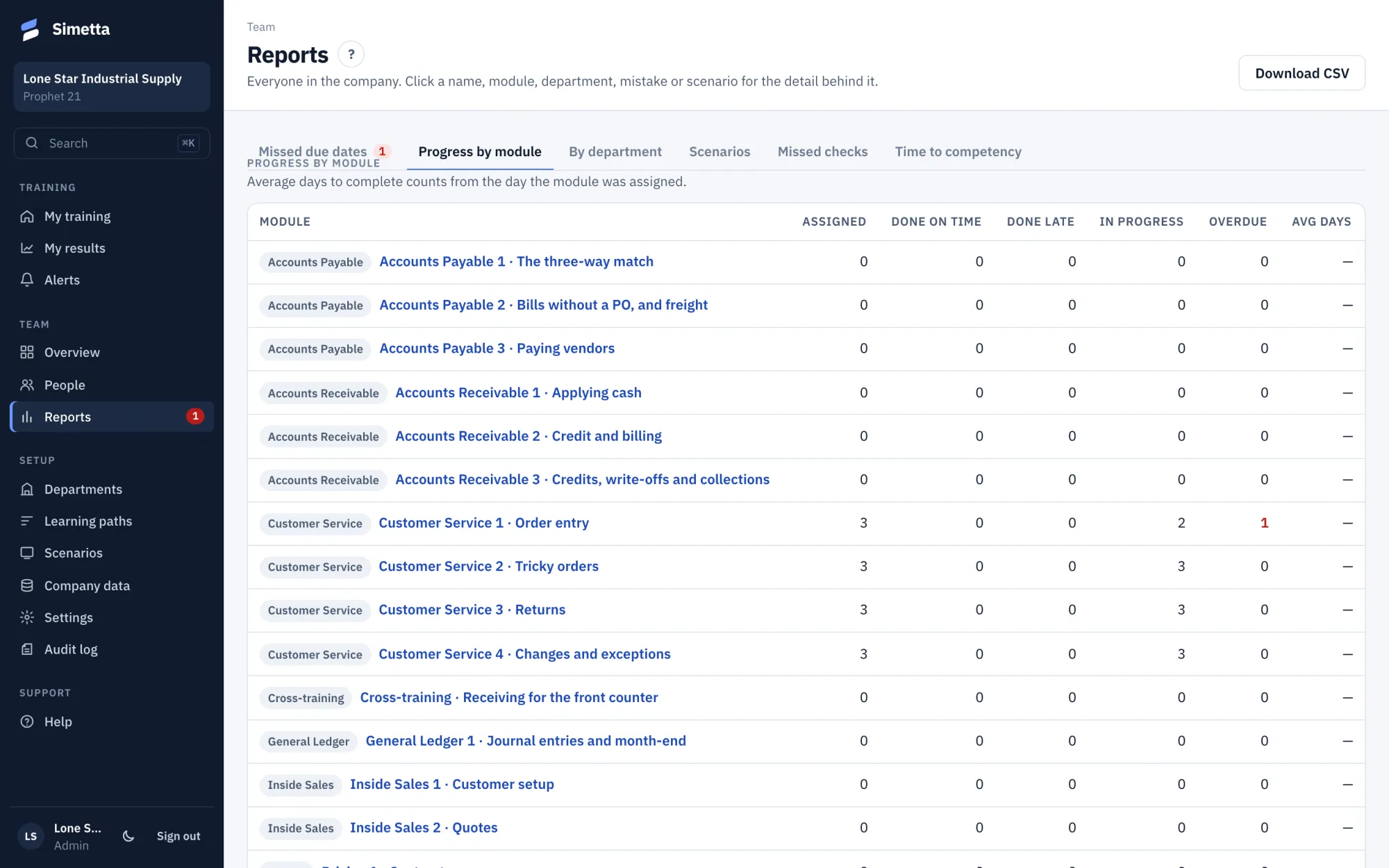This screenshot has width=1389, height=868.
Task: Open Accounts Payable 1 three-way match module
Action: point(516,262)
